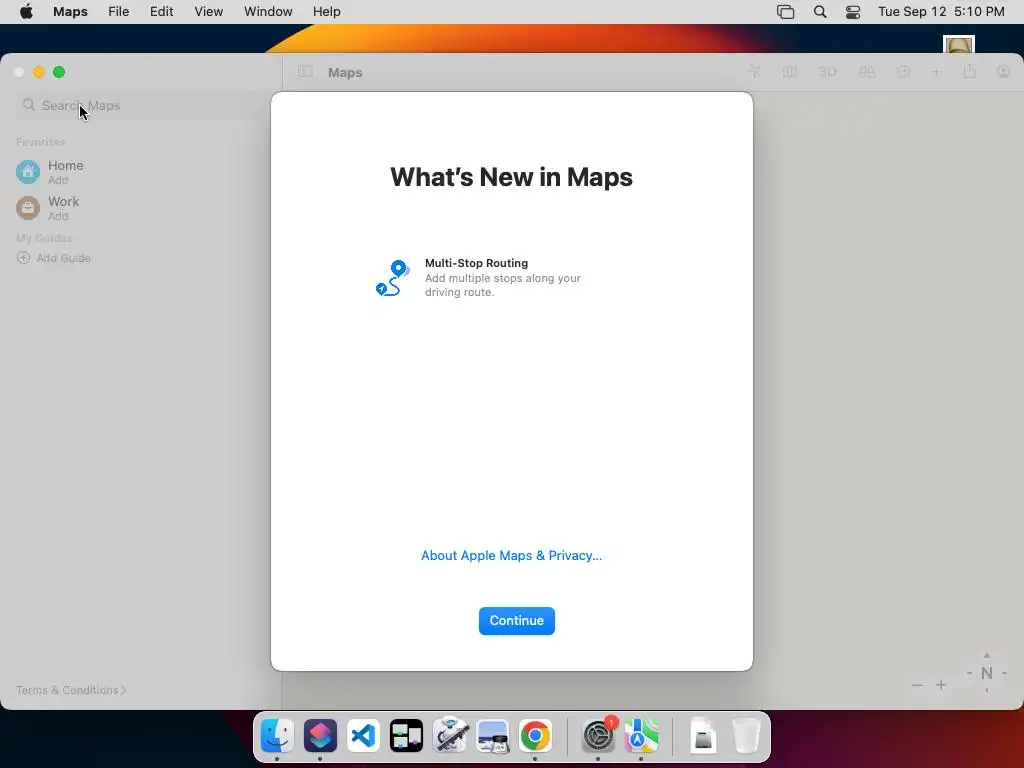1024x768 pixels.
Task: Click Spotlight search icon in menu bar
Action: [x=820, y=12]
